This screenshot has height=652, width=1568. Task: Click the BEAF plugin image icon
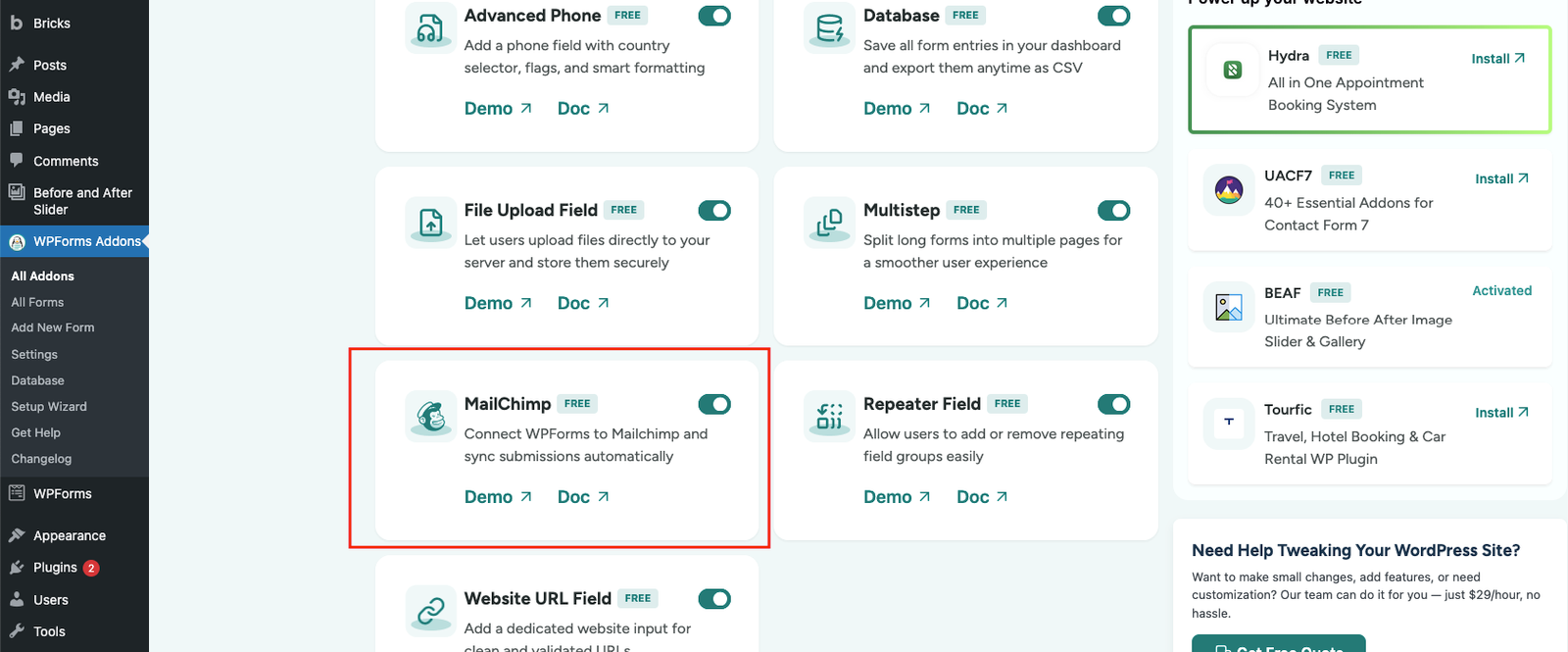point(1229,307)
